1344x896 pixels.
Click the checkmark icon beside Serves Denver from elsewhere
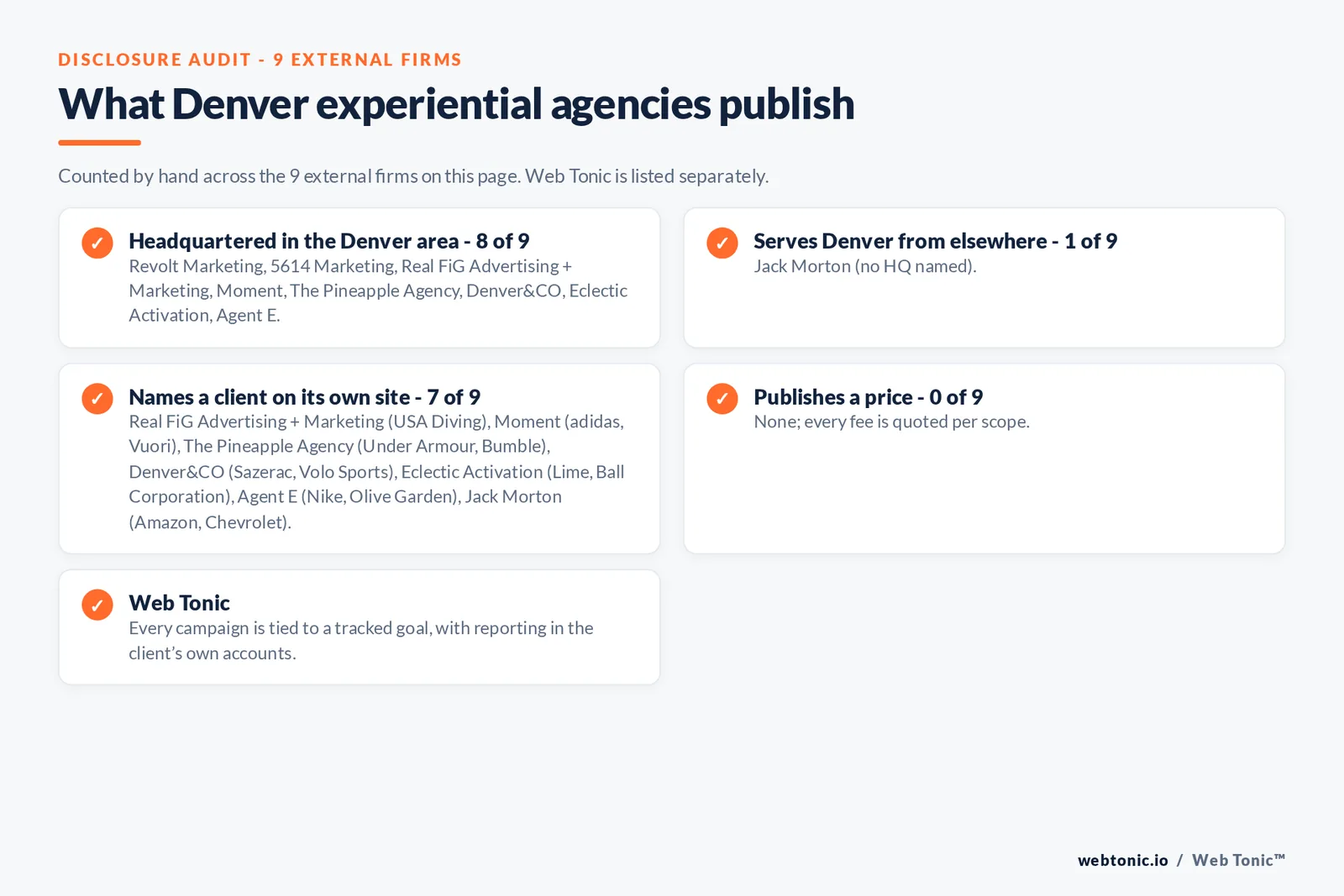(722, 243)
